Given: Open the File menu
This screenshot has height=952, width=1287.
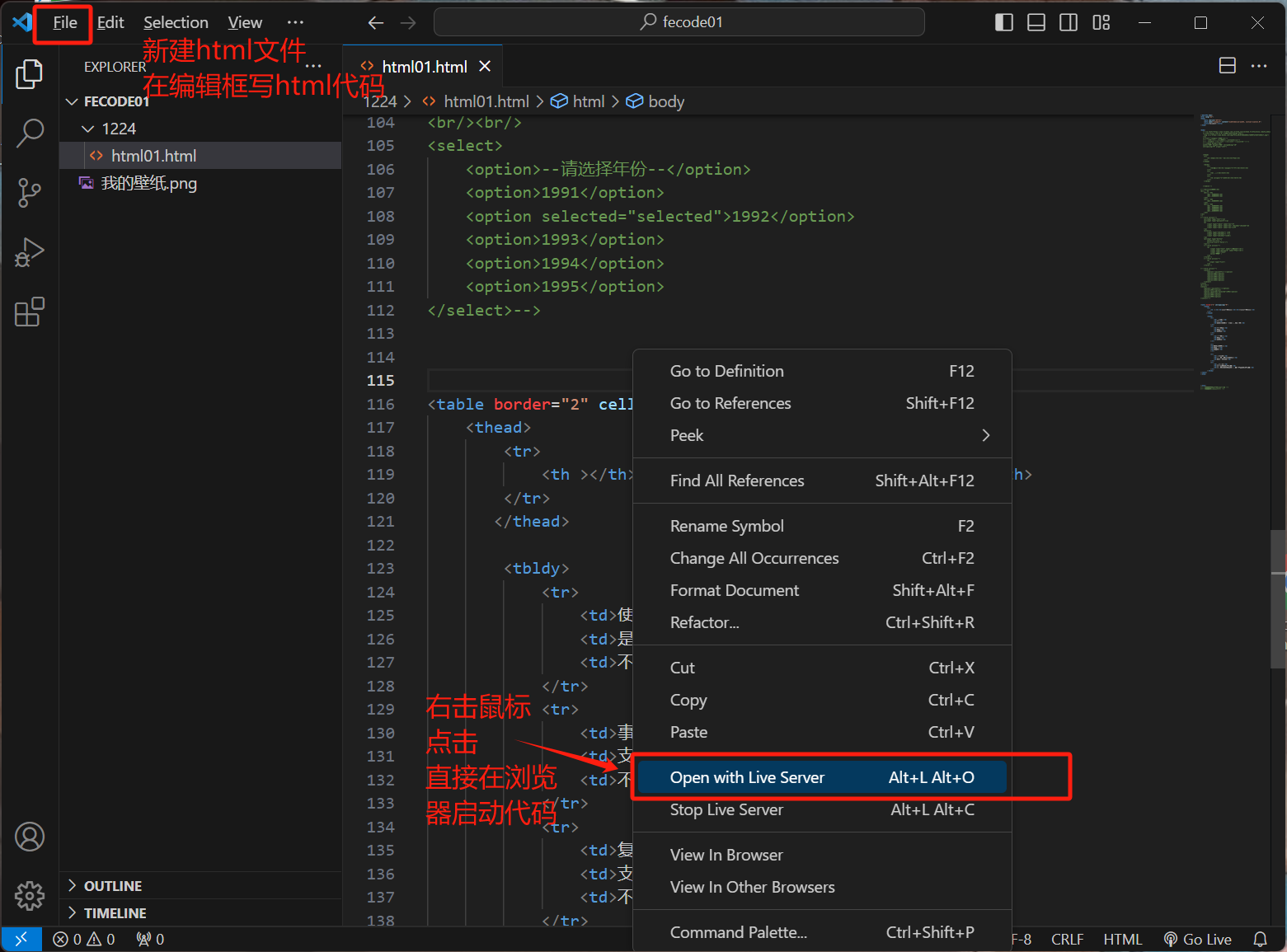Looking at the screenshot, I should pos(63,22).
